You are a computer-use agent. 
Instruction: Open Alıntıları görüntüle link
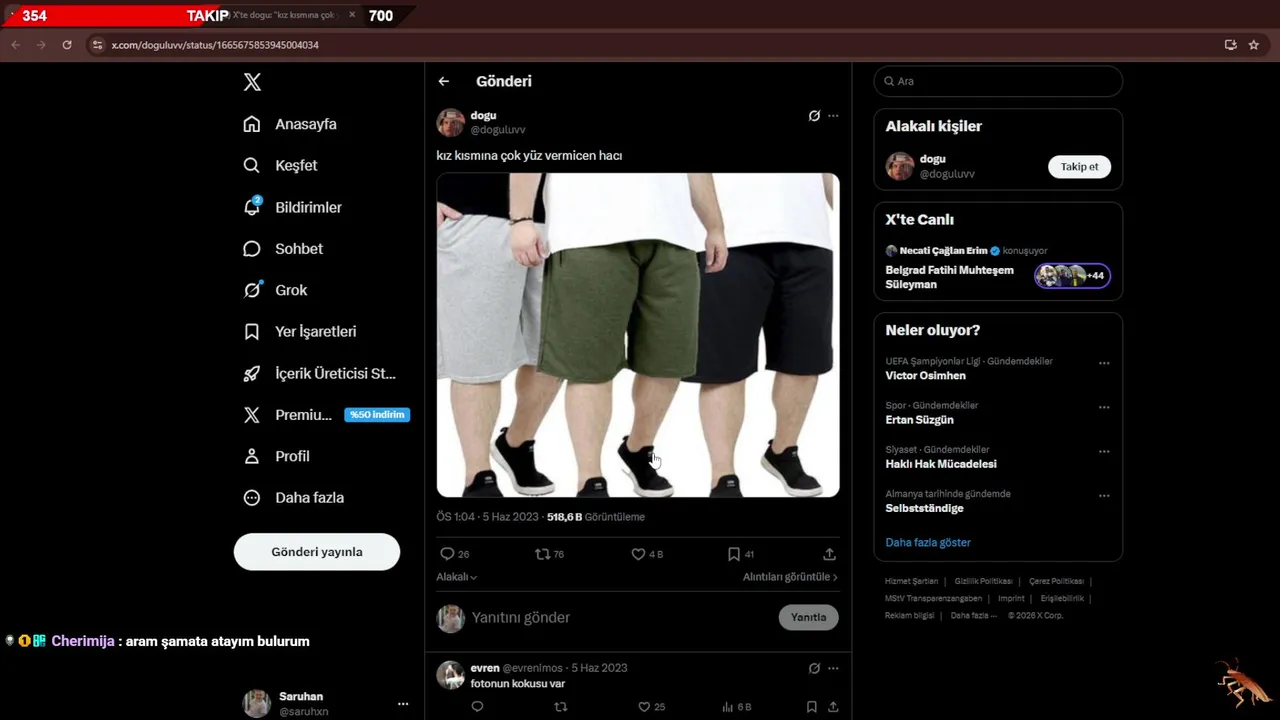pos(790,577)
